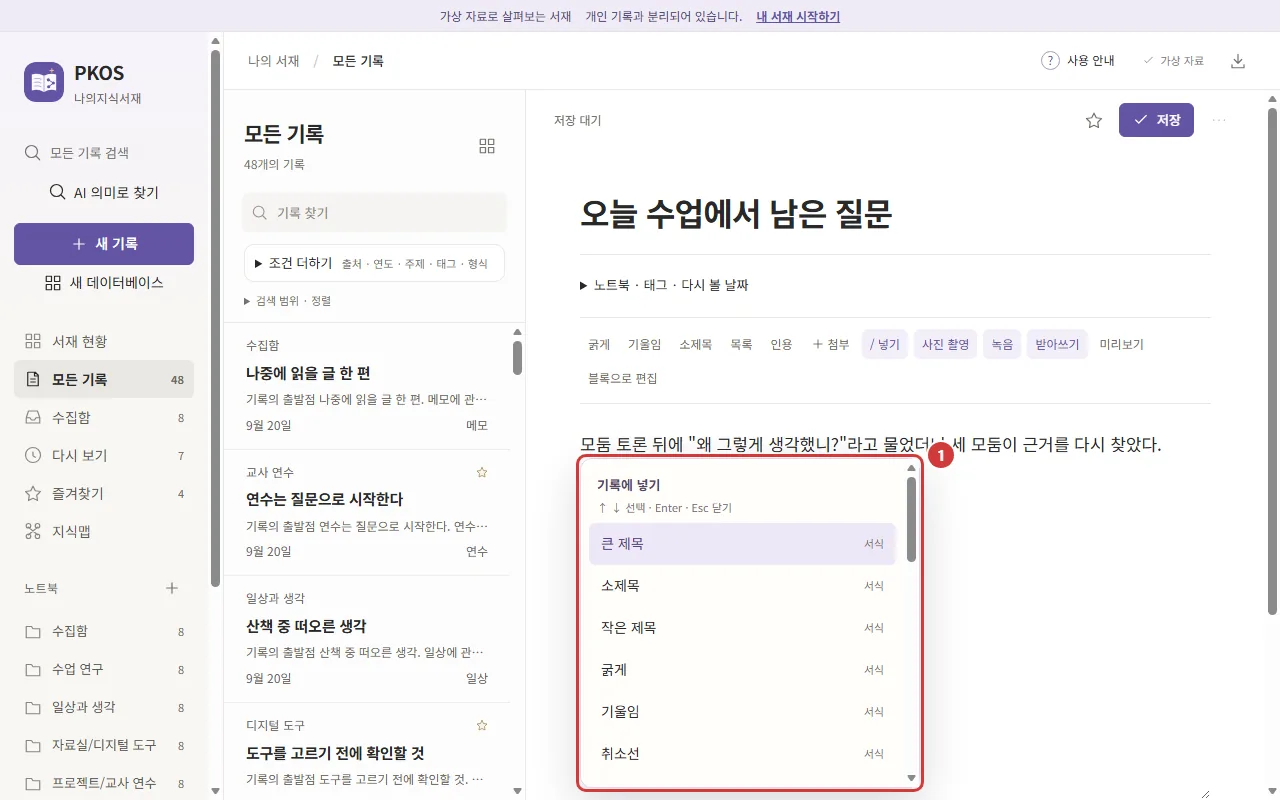Click 새 기록 button
Screen dimensions: 1280x800
[104, 244]
